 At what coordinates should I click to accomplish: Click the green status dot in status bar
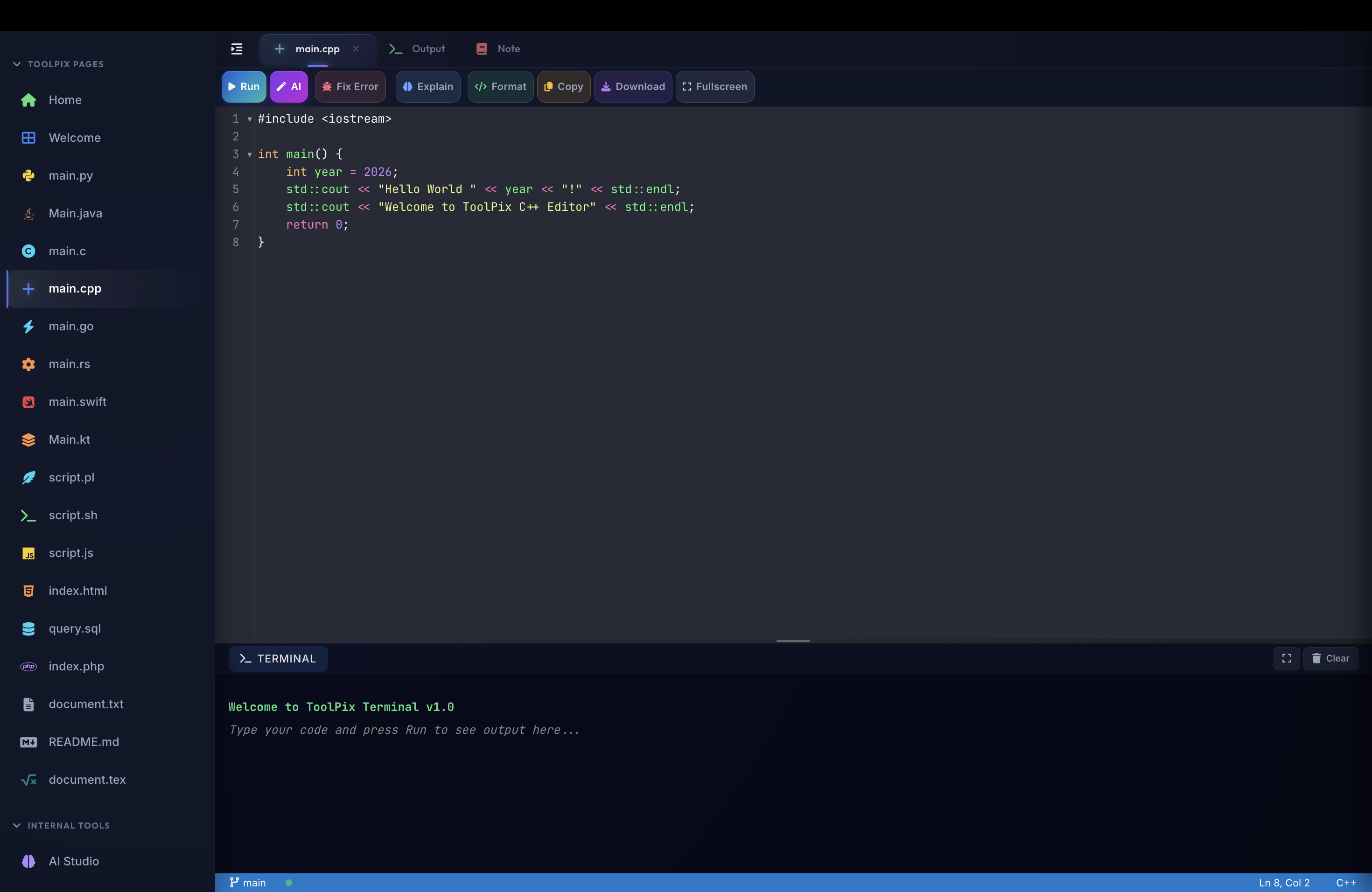click(289, 883)
